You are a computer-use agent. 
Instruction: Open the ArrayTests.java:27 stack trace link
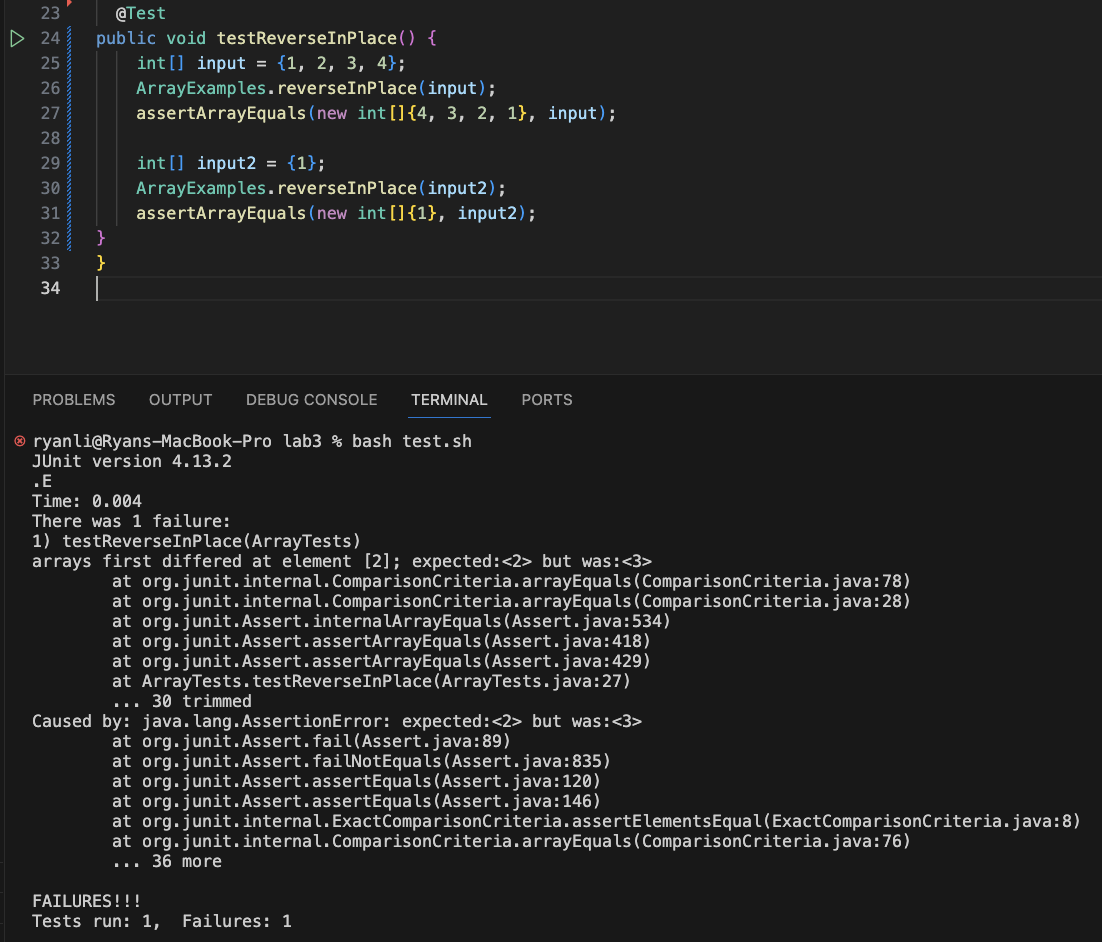[533, 681]
